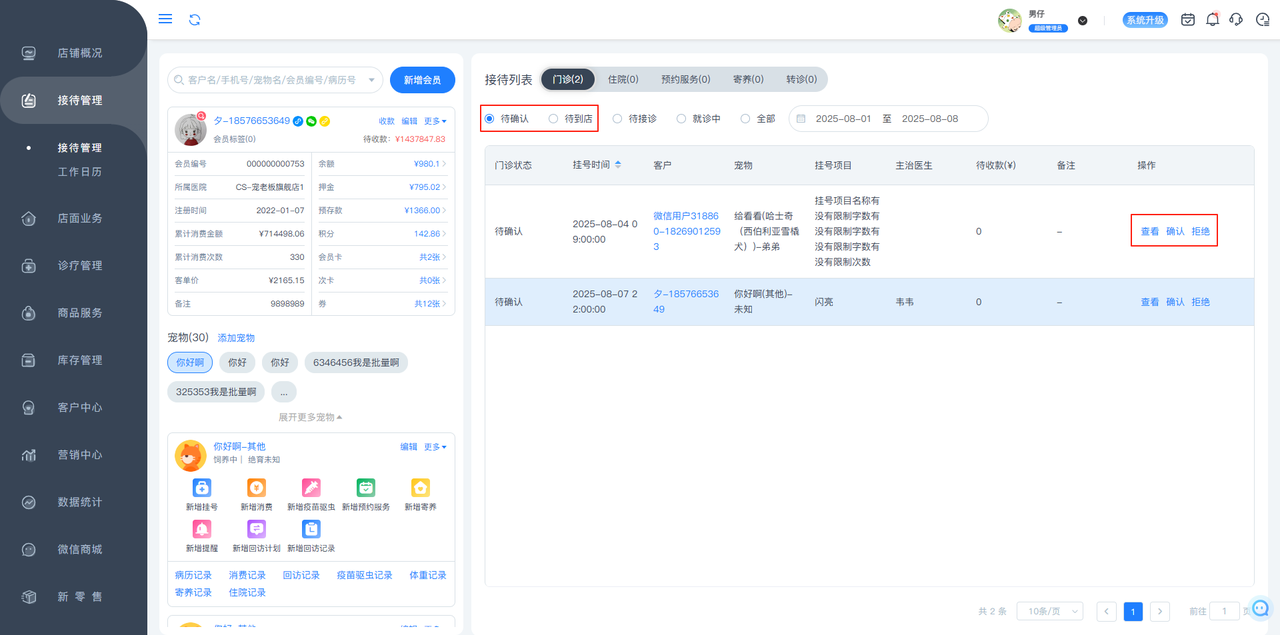Click the clock list icon in header
The width and height of the screenshot is (1280, 635).
click(1262, 19)
